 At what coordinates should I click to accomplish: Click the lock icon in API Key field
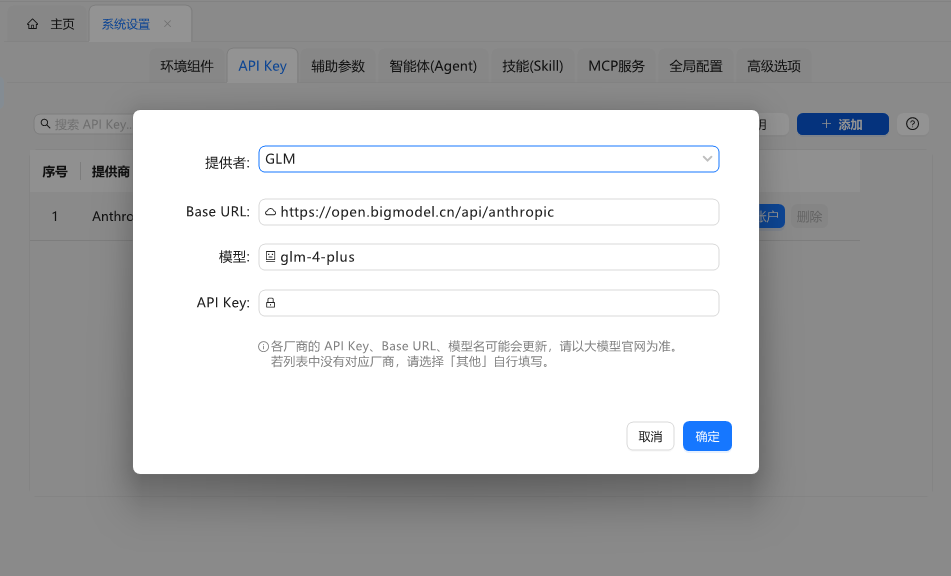pyautogui.click(x=270, y=303)
